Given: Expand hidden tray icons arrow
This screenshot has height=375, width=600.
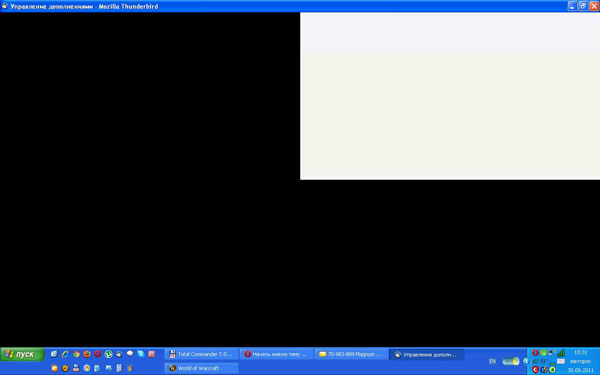Looking at the screenshot, I should point(526,361).
